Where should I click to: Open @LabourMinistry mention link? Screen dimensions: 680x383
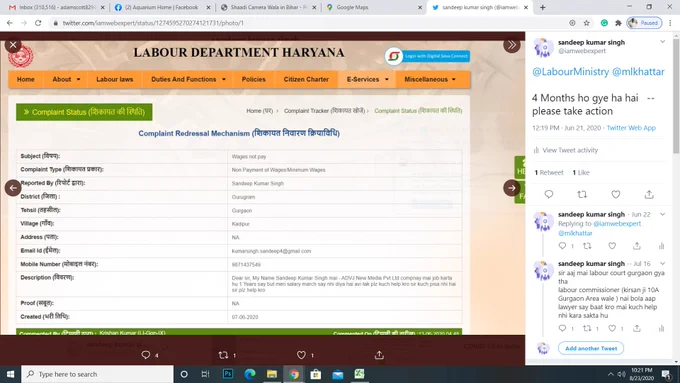pos(570,72)
